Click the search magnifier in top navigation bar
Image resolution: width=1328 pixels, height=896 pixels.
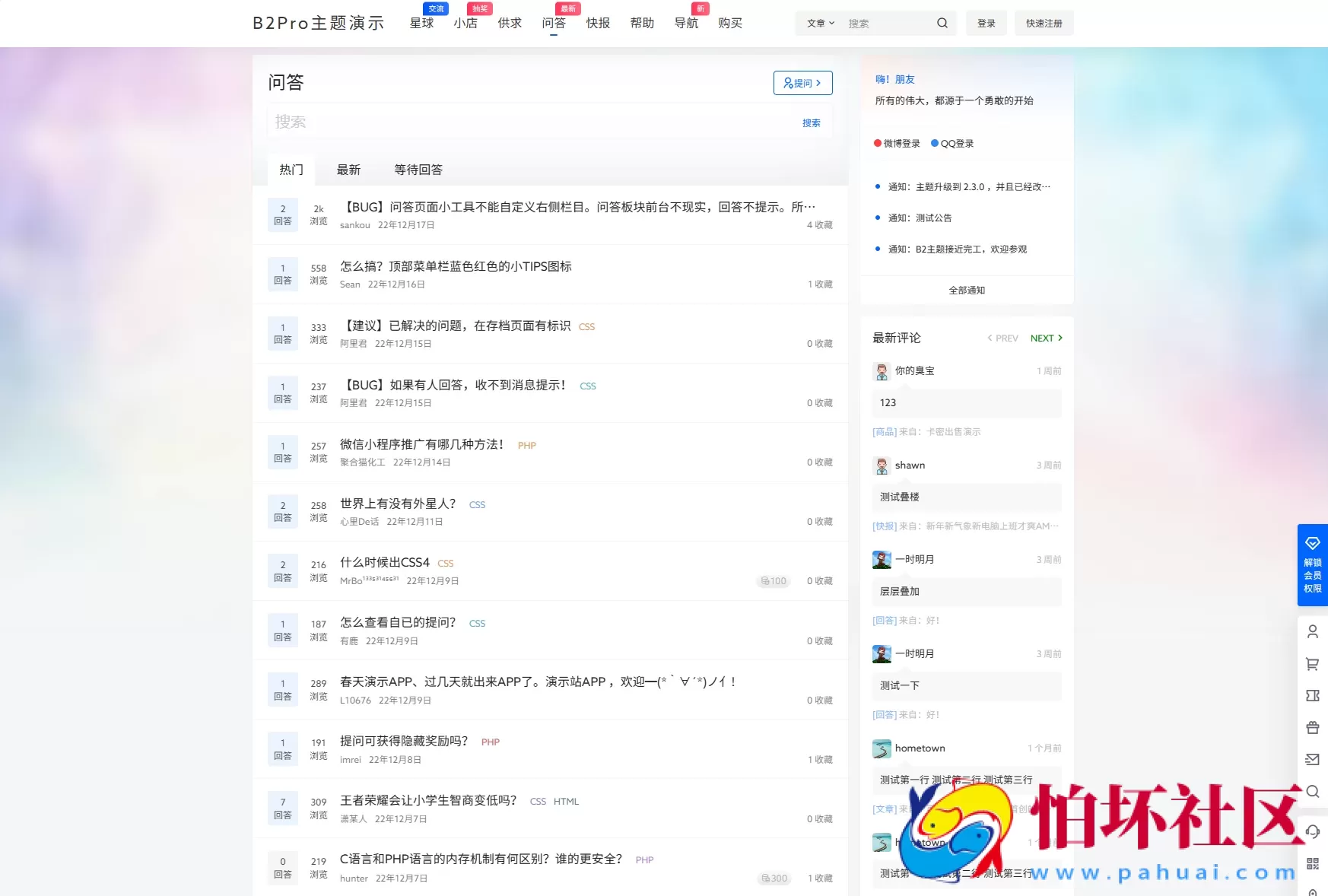942,23
